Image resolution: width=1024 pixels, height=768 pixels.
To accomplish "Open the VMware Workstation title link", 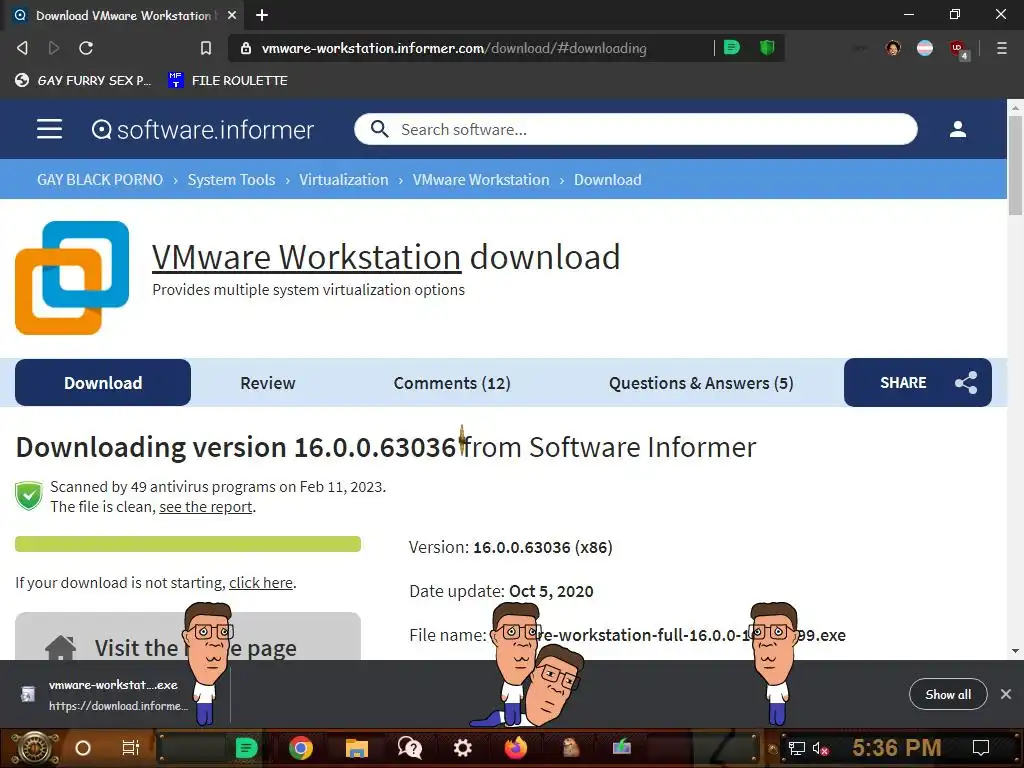I will [x=306, y=257].
